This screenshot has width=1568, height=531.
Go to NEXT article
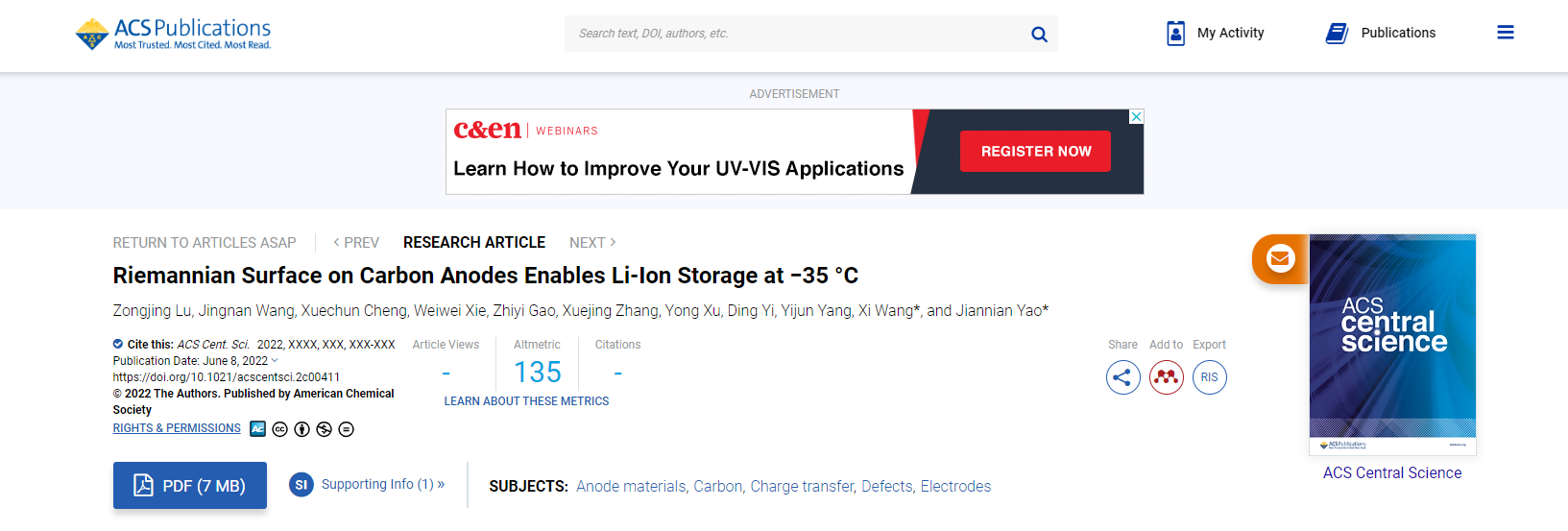click(592, 243)
